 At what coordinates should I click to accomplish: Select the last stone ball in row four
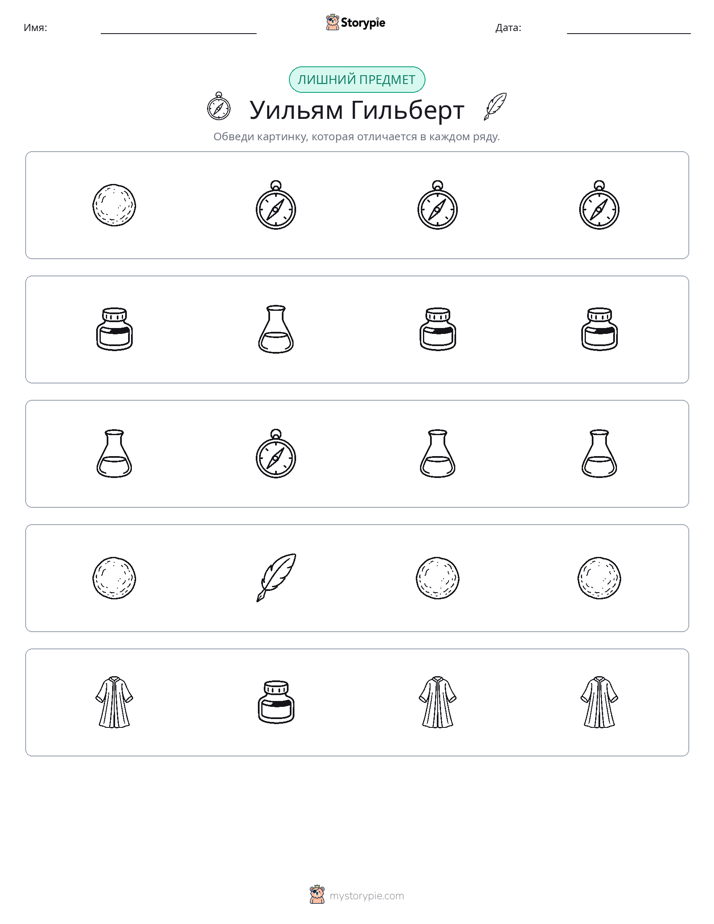click(599, 578)
